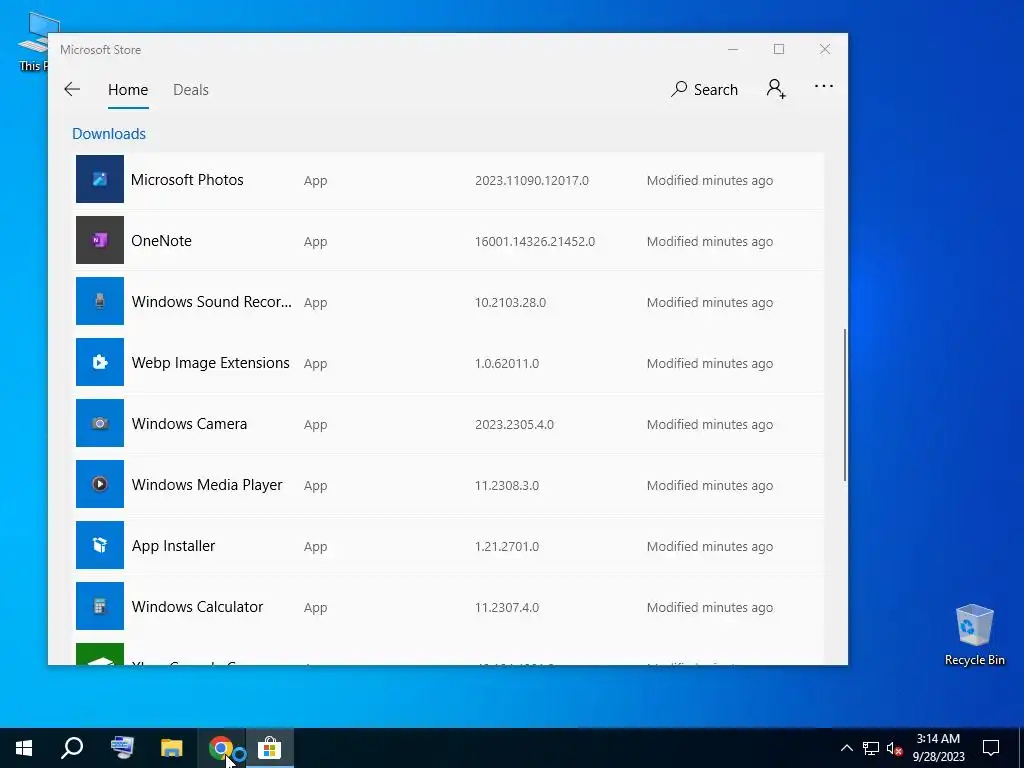The image size is (1024, 768).
Task: Show hidden system tray icons
Action: 846,748
